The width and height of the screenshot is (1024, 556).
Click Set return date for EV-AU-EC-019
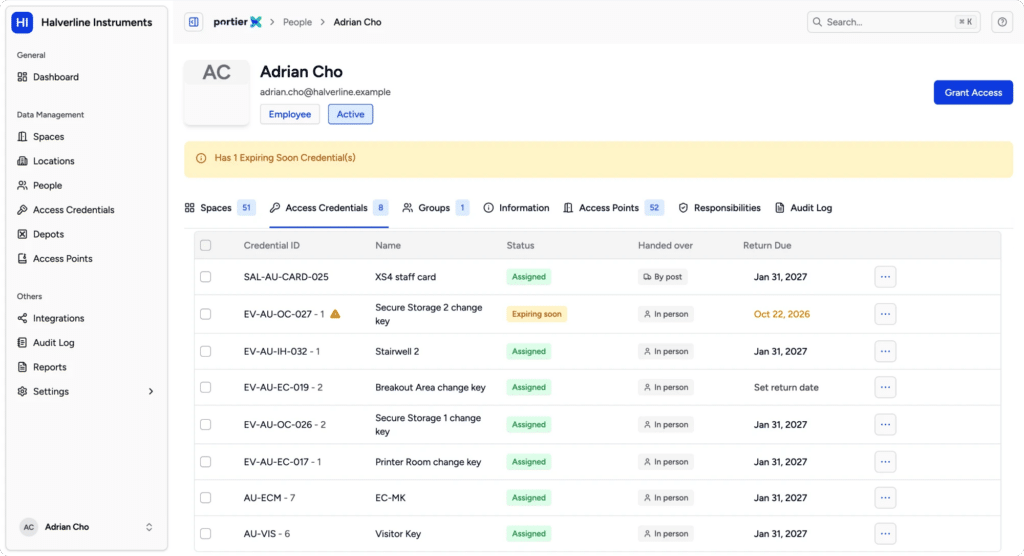click(786, 387)
